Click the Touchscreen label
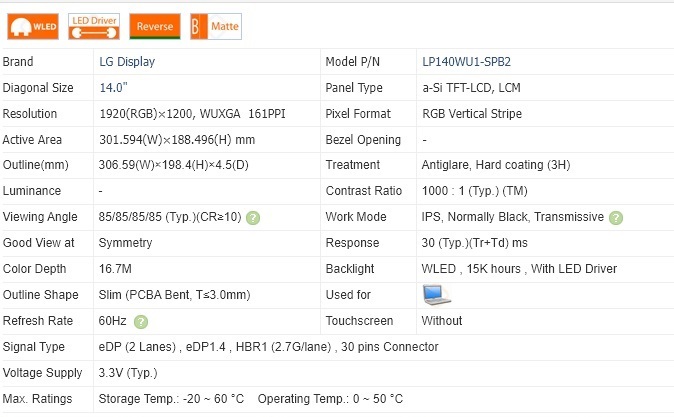The width and height of the screenshot is (674, 417). click(359, 321)
